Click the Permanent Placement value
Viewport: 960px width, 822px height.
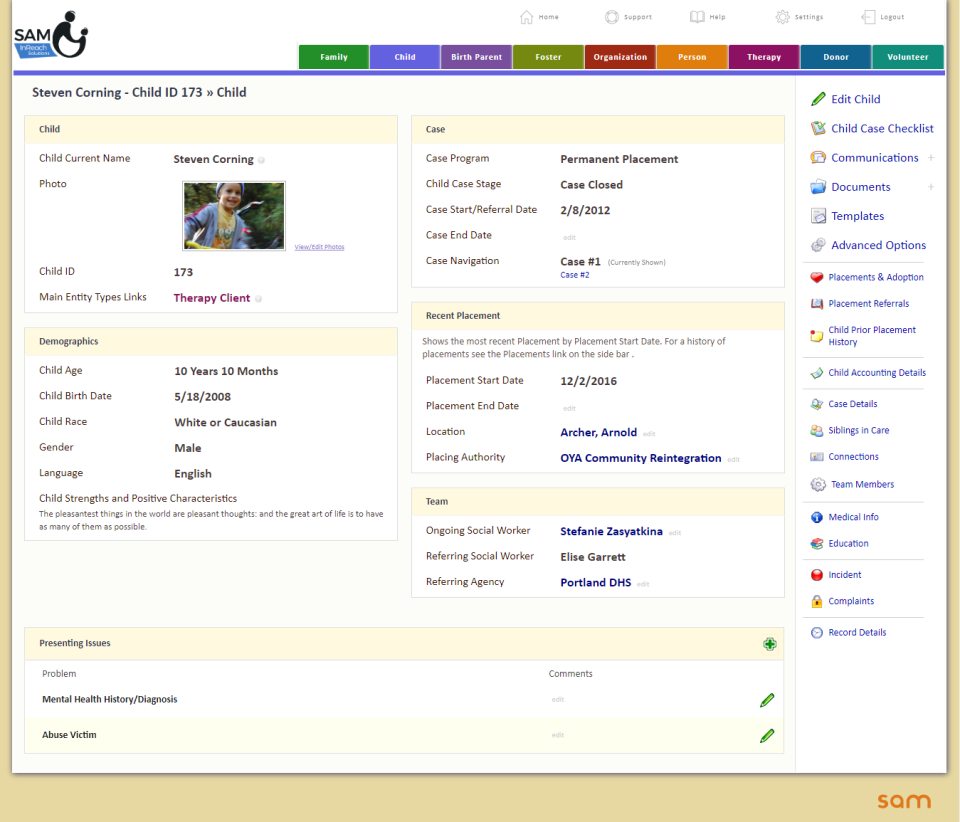pyautogui.click(x=619, y=159)
